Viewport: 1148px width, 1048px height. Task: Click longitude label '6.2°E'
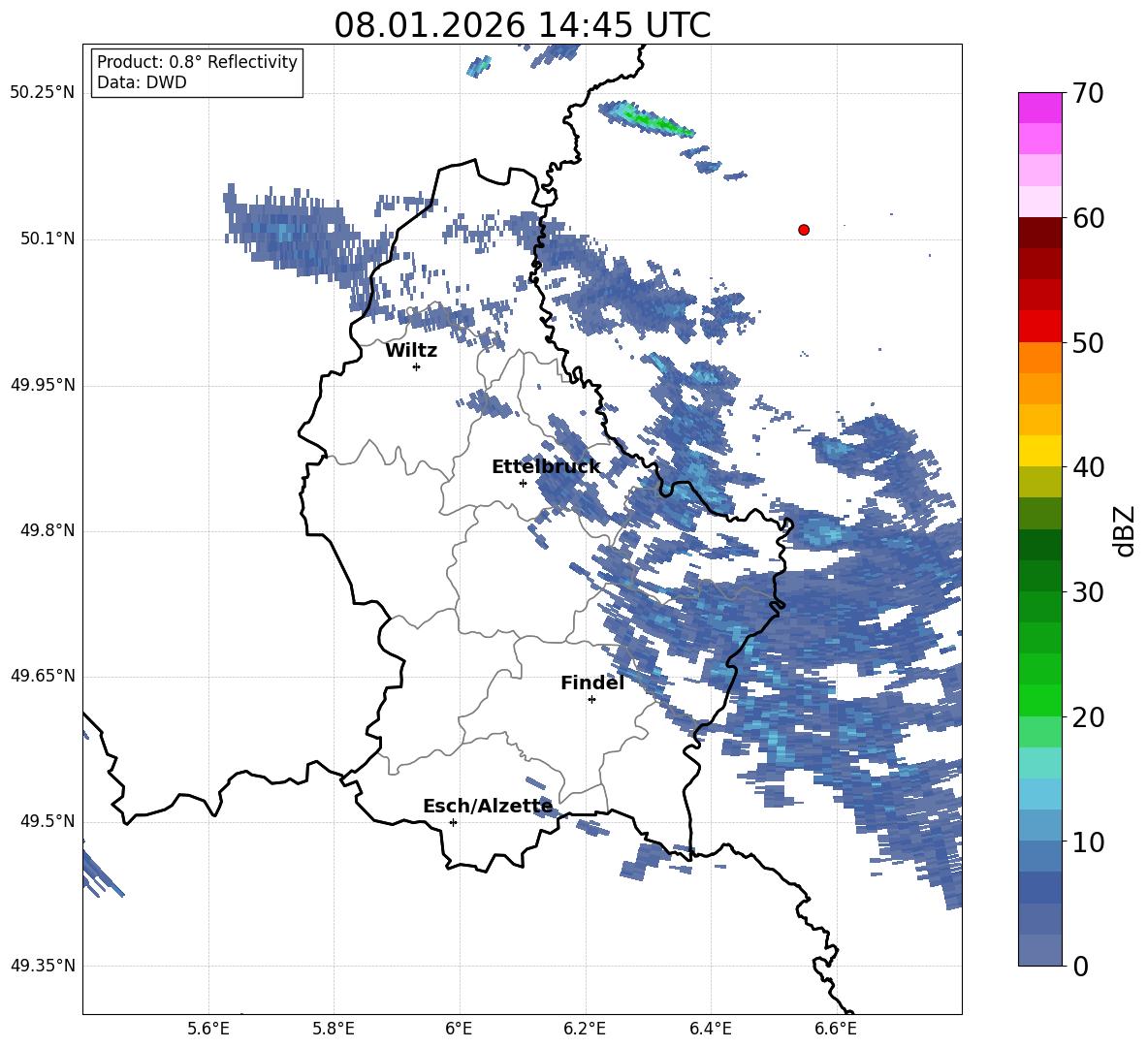[585, 1029]
